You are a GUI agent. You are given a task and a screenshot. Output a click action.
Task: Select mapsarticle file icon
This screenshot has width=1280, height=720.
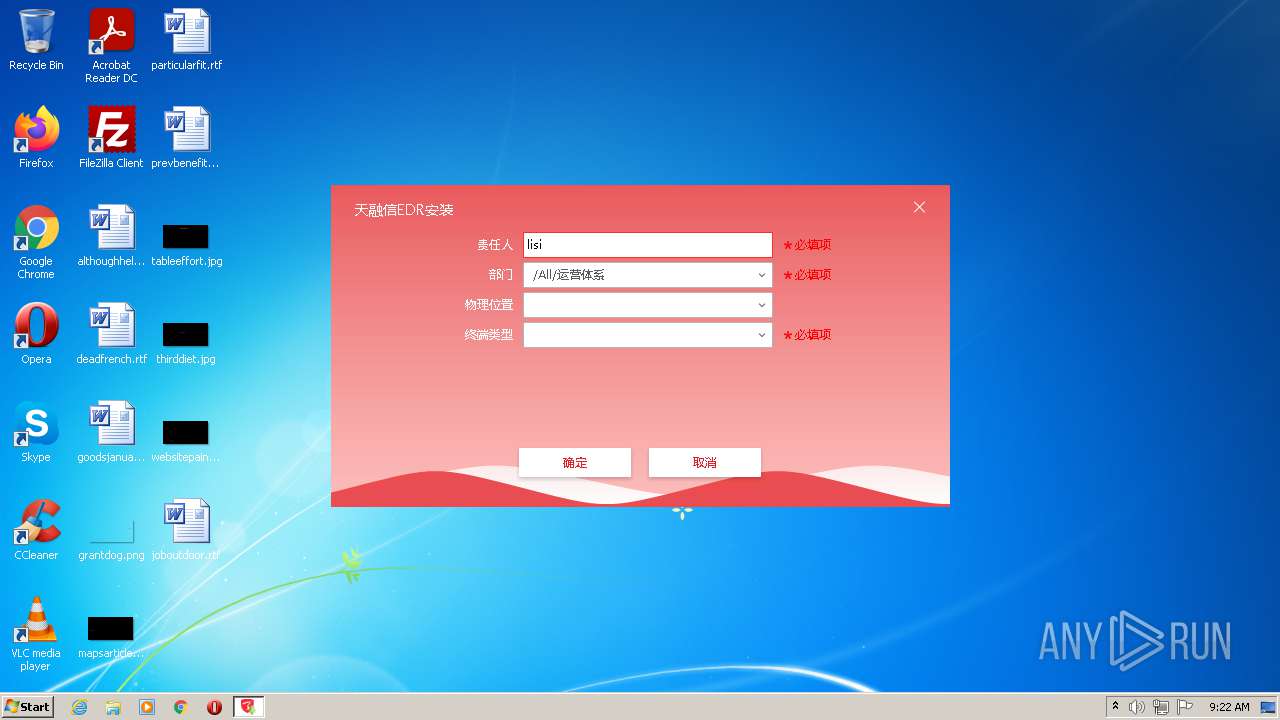[x=111, y=636]
